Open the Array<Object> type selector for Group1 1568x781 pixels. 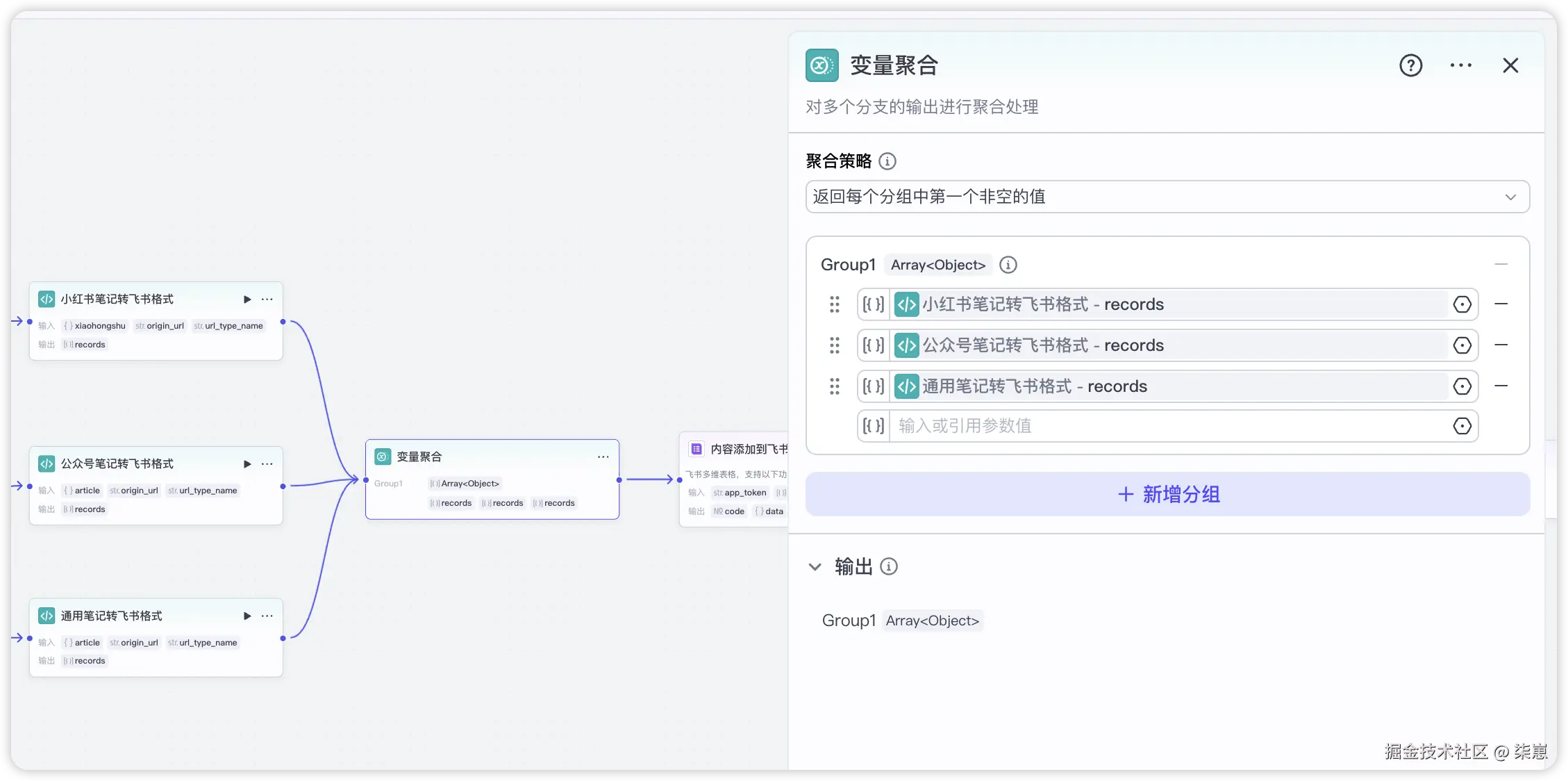937,265
